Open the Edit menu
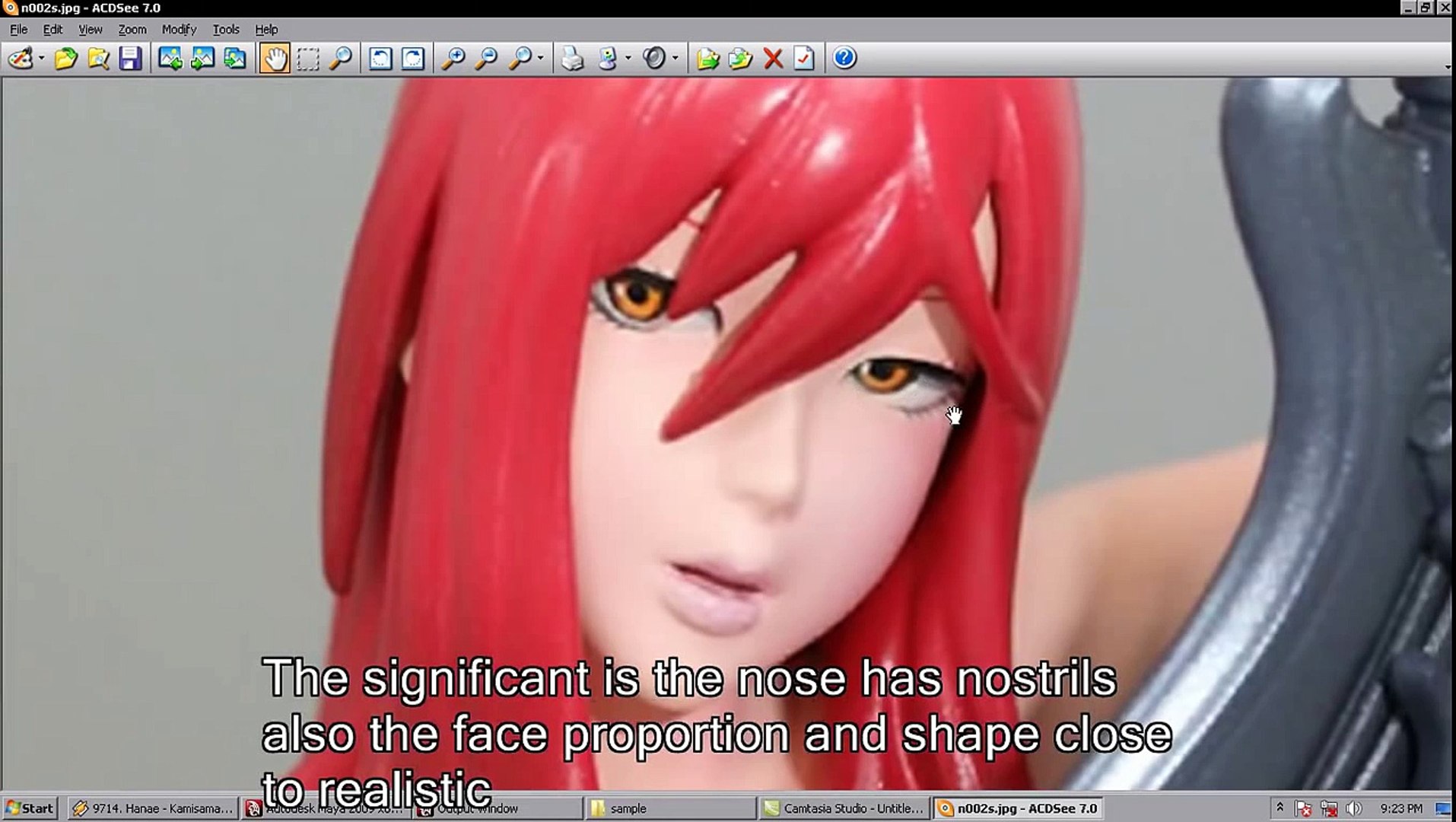 point(52,30)
